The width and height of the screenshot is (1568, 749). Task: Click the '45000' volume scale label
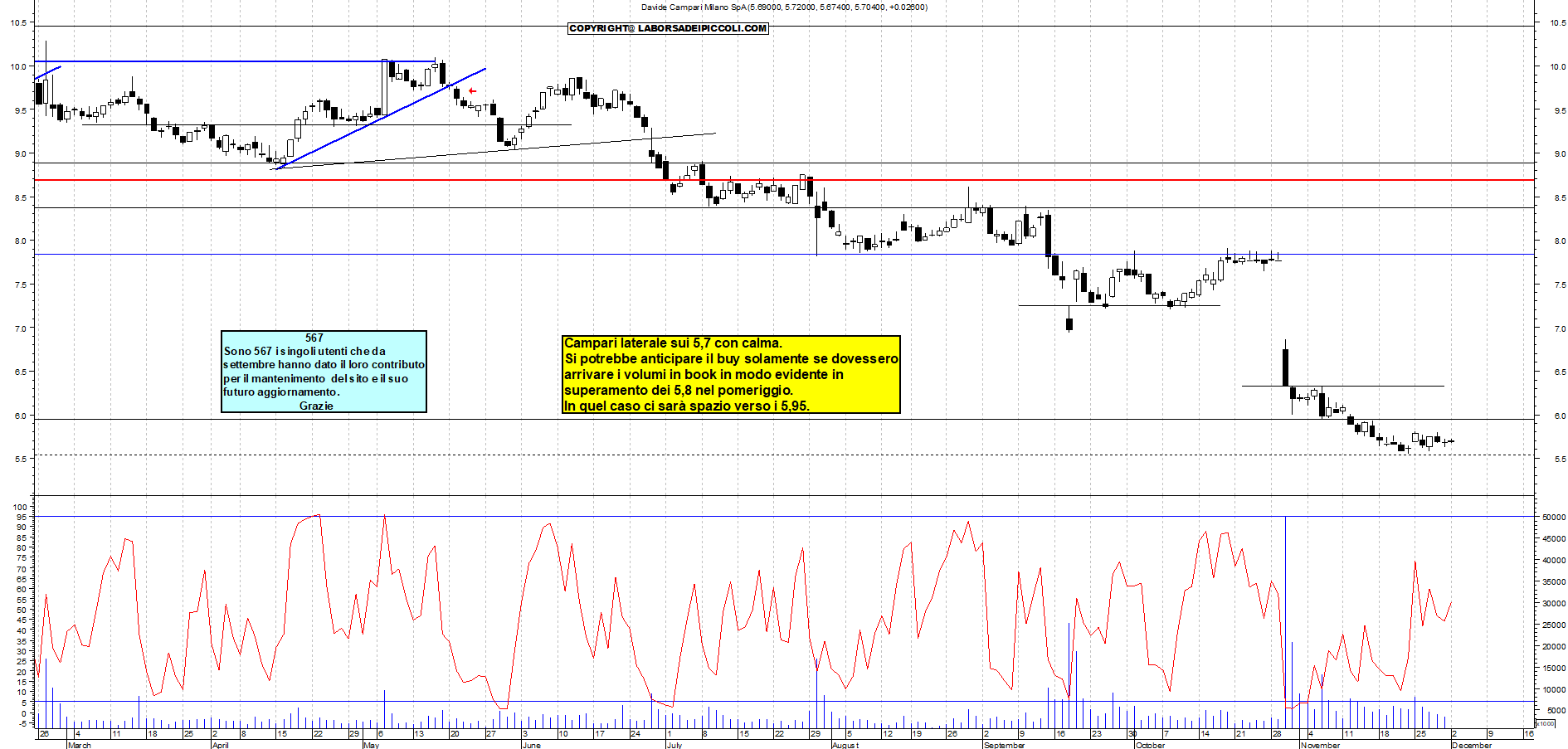click(1554, 538)
